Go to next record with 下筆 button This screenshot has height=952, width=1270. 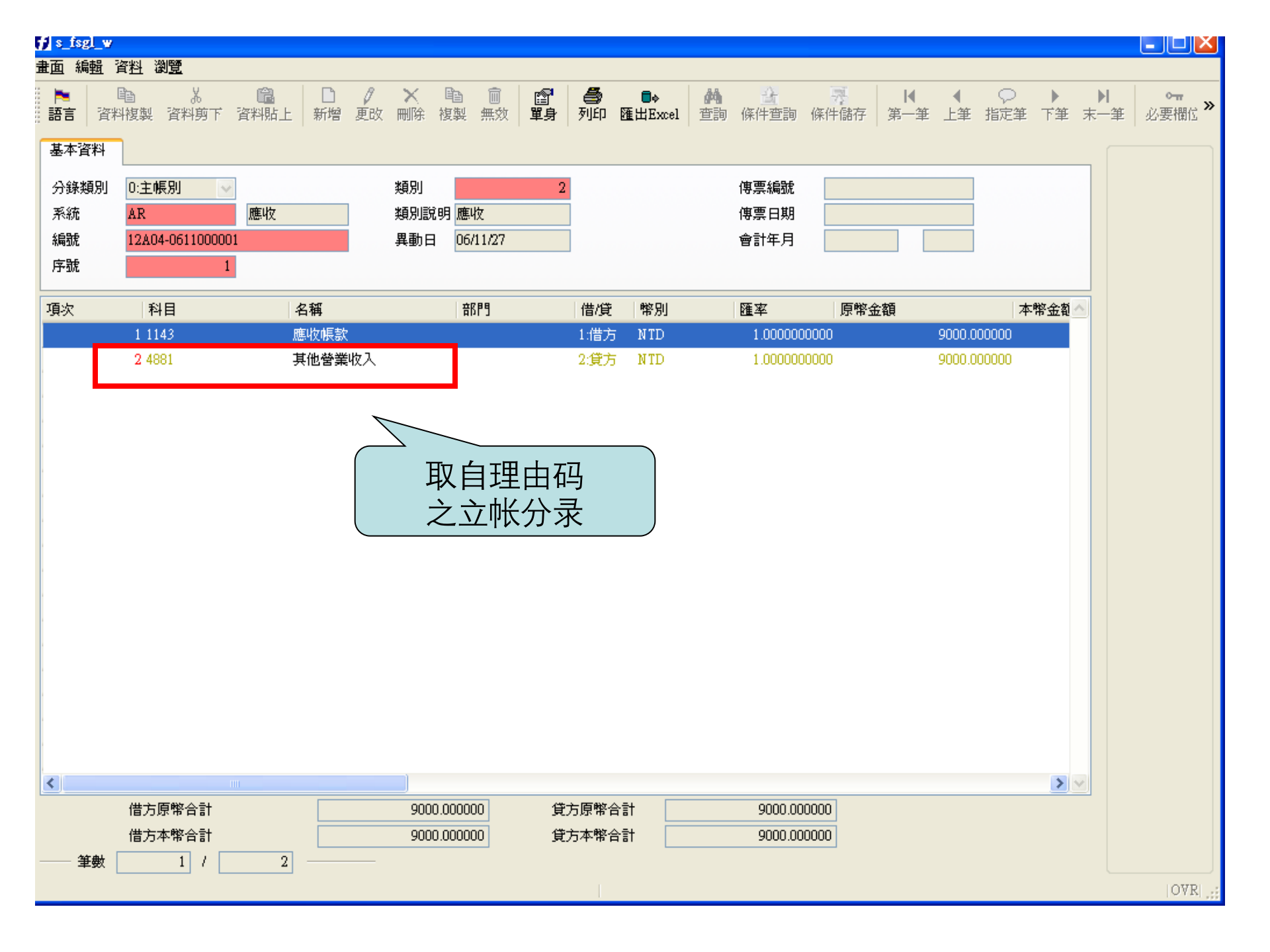tap(1054, 104)
